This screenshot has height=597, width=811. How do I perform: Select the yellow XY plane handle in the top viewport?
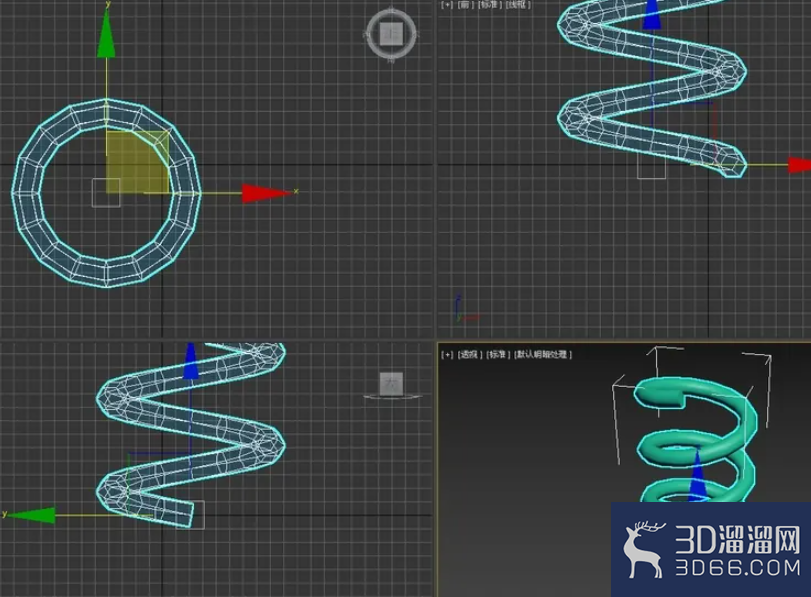tap(137, 162)
